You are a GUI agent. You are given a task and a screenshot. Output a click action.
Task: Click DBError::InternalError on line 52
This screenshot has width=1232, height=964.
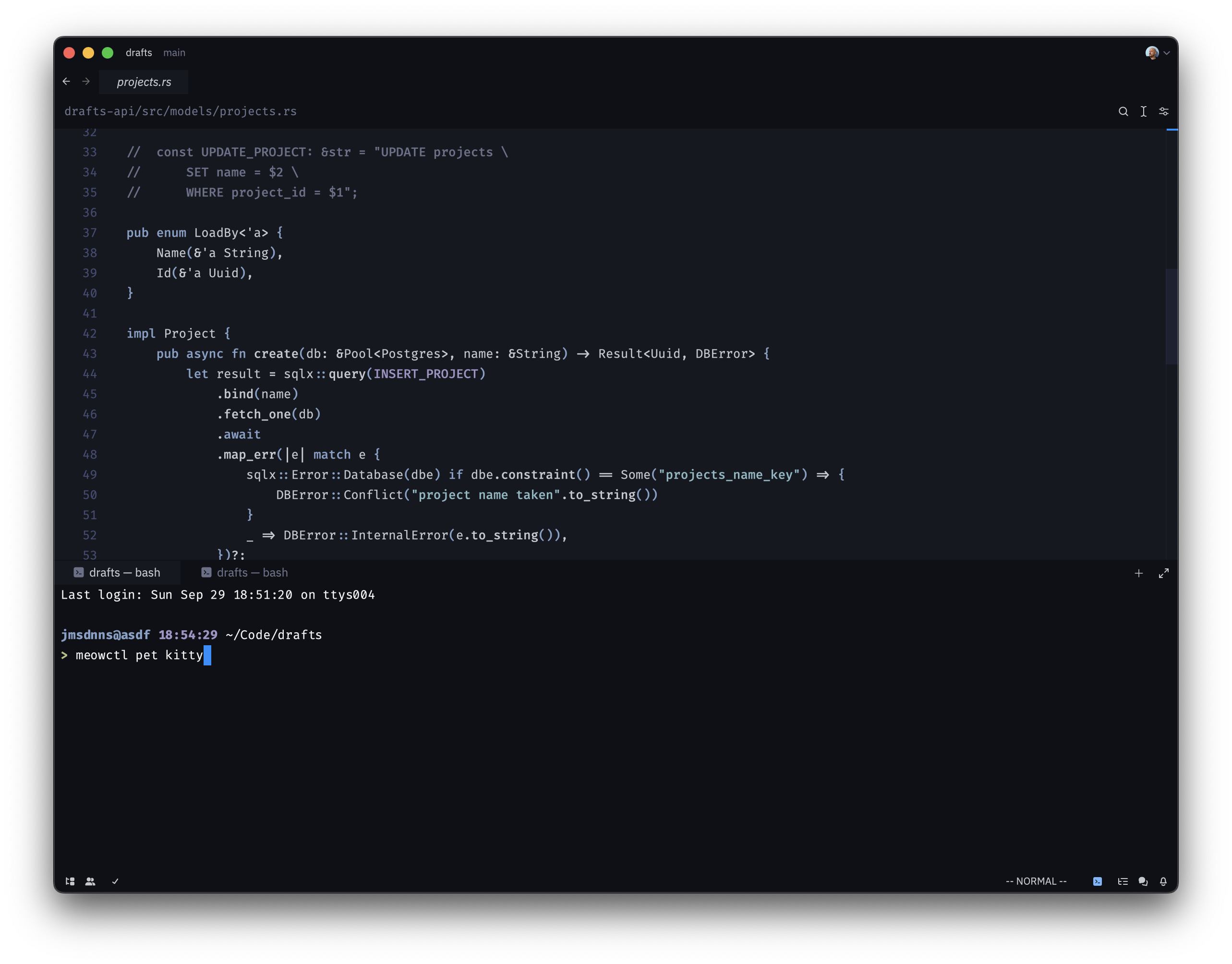coord(366,535)
